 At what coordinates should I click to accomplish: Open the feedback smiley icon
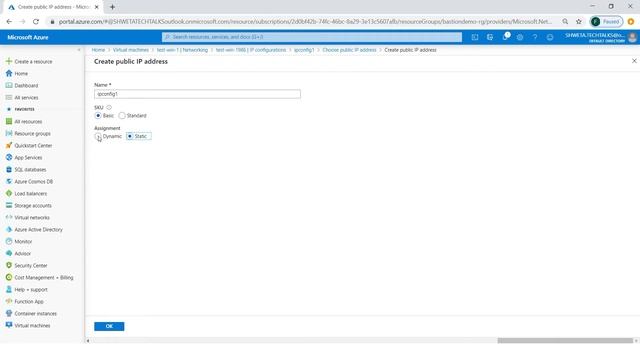(x=550, y=37)
